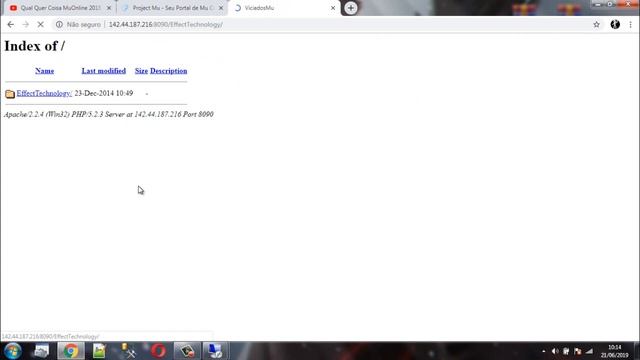Stop loading the current page

pos(40,24)
